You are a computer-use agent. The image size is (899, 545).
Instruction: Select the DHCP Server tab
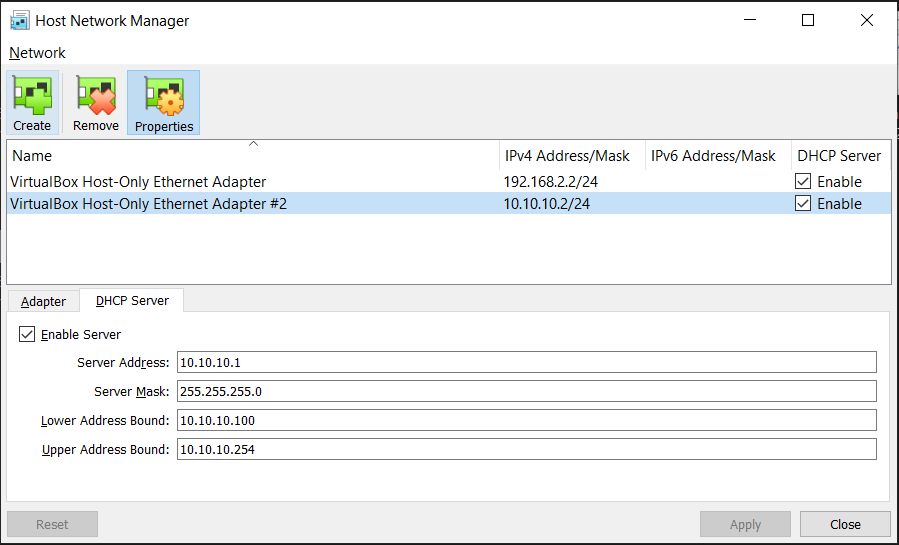[x=132, y=301]
